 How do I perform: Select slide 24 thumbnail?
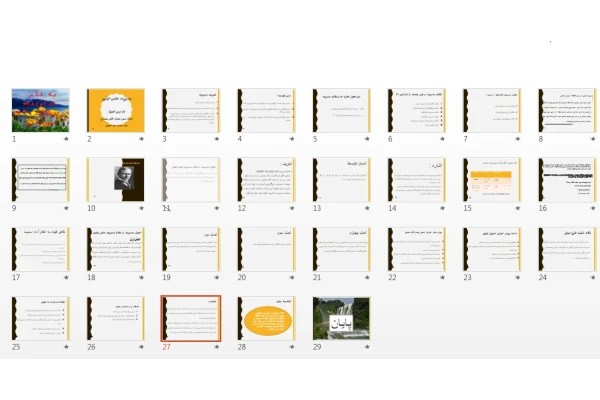click(567, 249)
